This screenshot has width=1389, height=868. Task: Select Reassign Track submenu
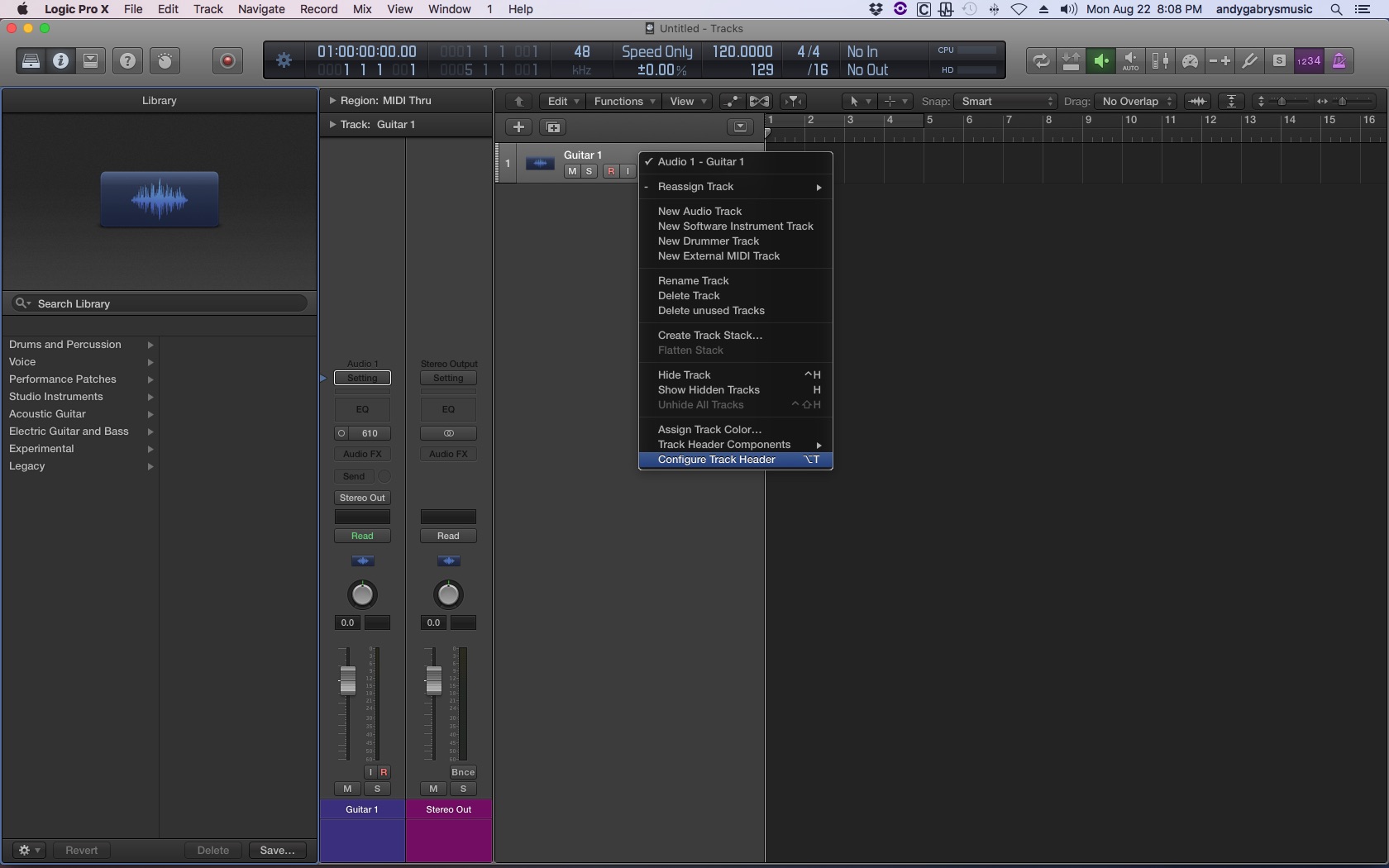pyautogui.click(x=736, y=187)
